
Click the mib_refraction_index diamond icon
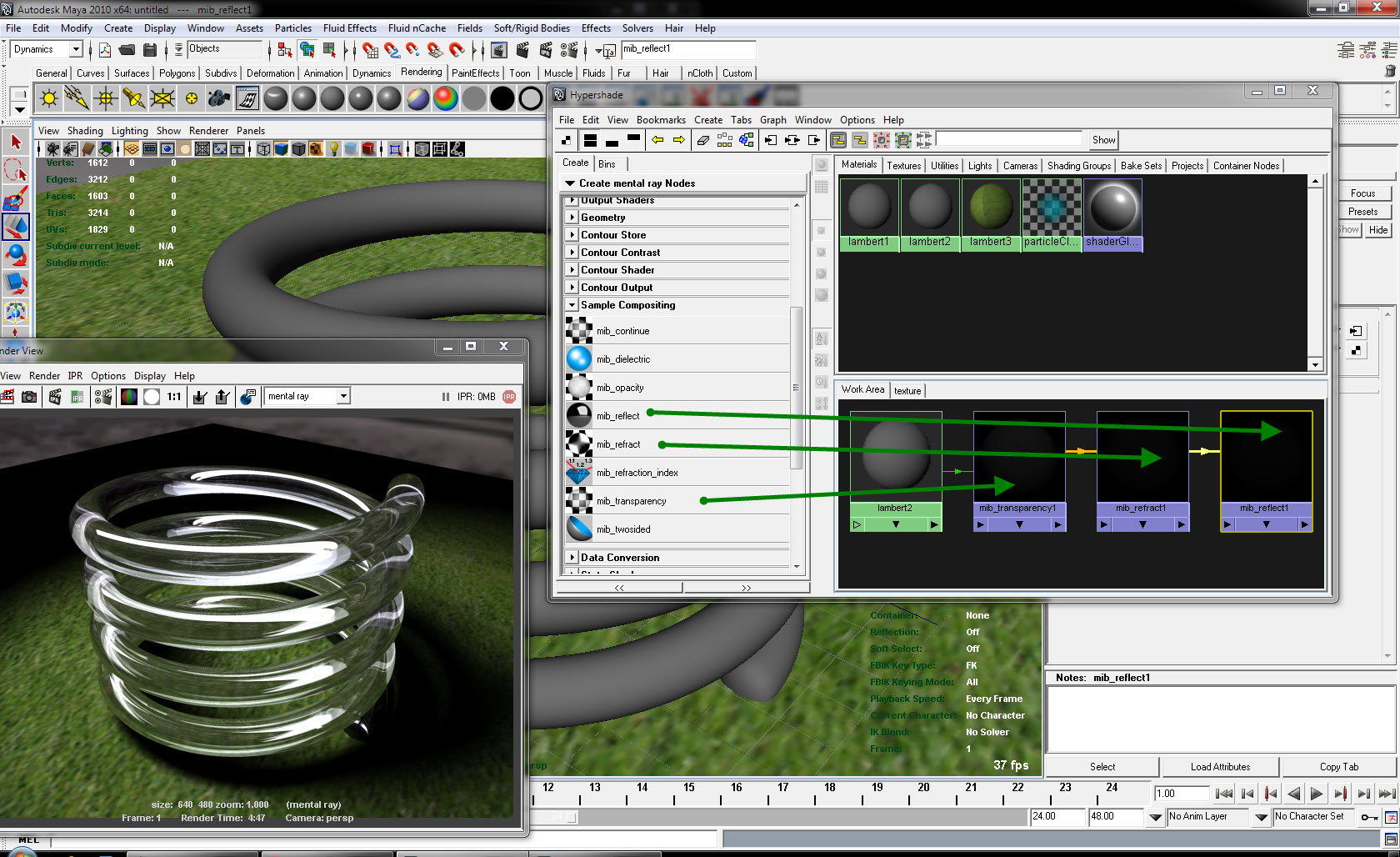pos(579,473)
